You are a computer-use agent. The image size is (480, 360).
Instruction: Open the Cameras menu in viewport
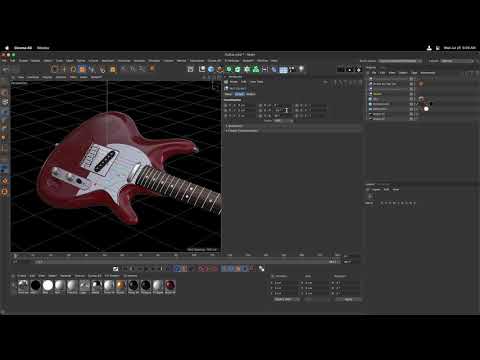(x=33, y=77)
